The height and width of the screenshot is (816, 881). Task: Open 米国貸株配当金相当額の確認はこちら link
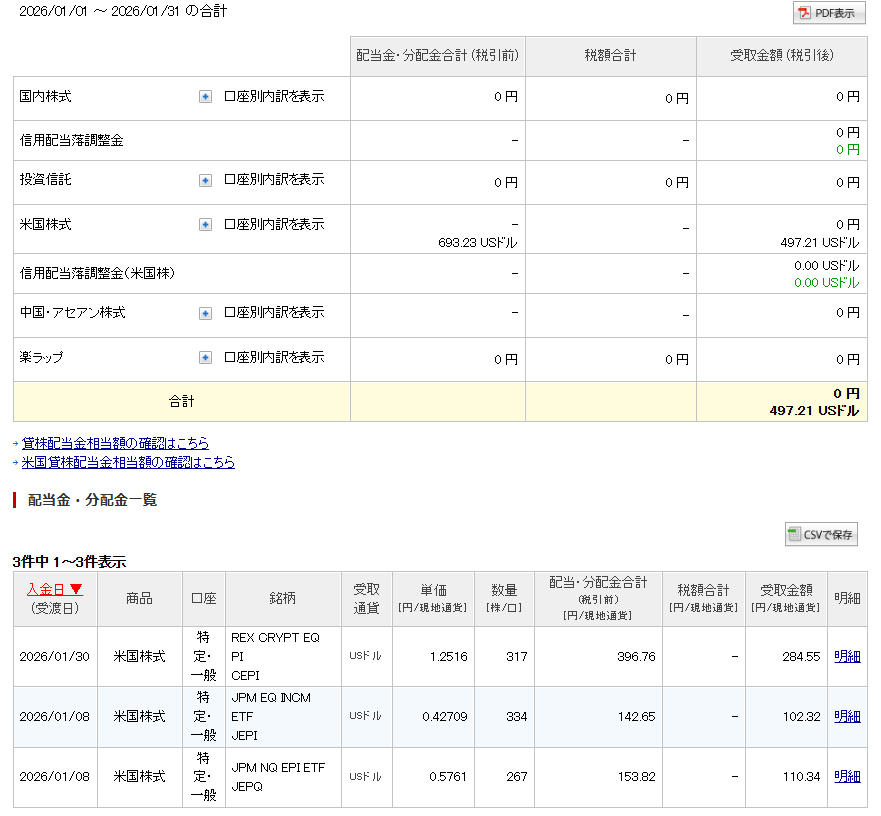(x=128, y=462)
